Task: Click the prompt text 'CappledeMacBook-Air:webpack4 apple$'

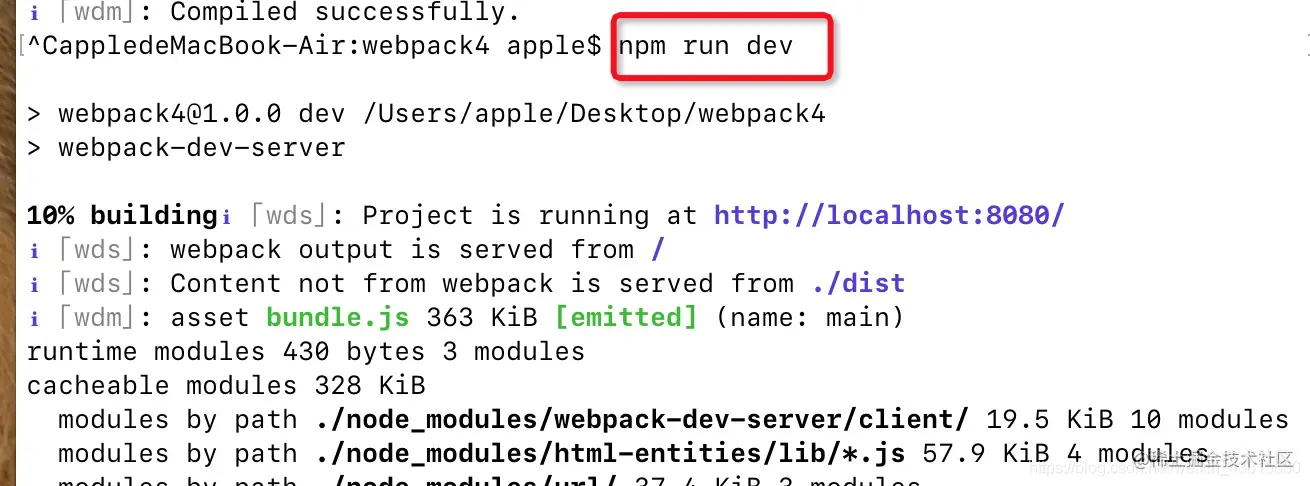Action: point(321,46)
